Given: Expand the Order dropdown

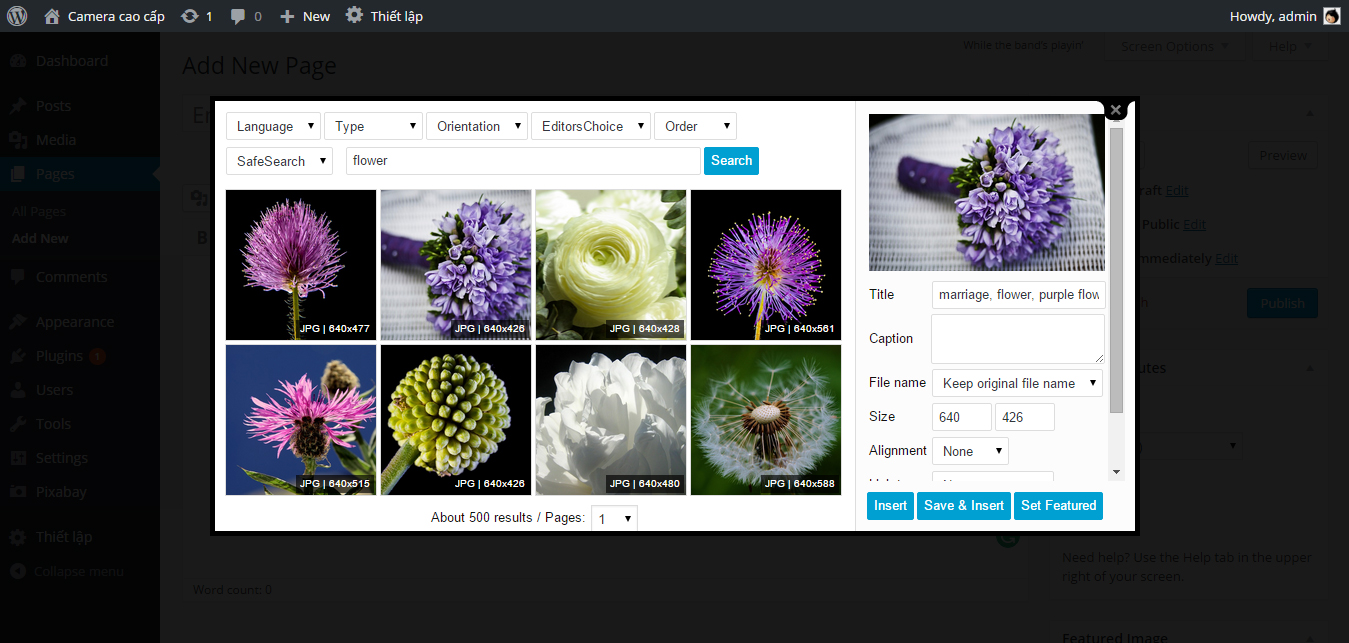Looking at the screenshot, I should 695,126.
